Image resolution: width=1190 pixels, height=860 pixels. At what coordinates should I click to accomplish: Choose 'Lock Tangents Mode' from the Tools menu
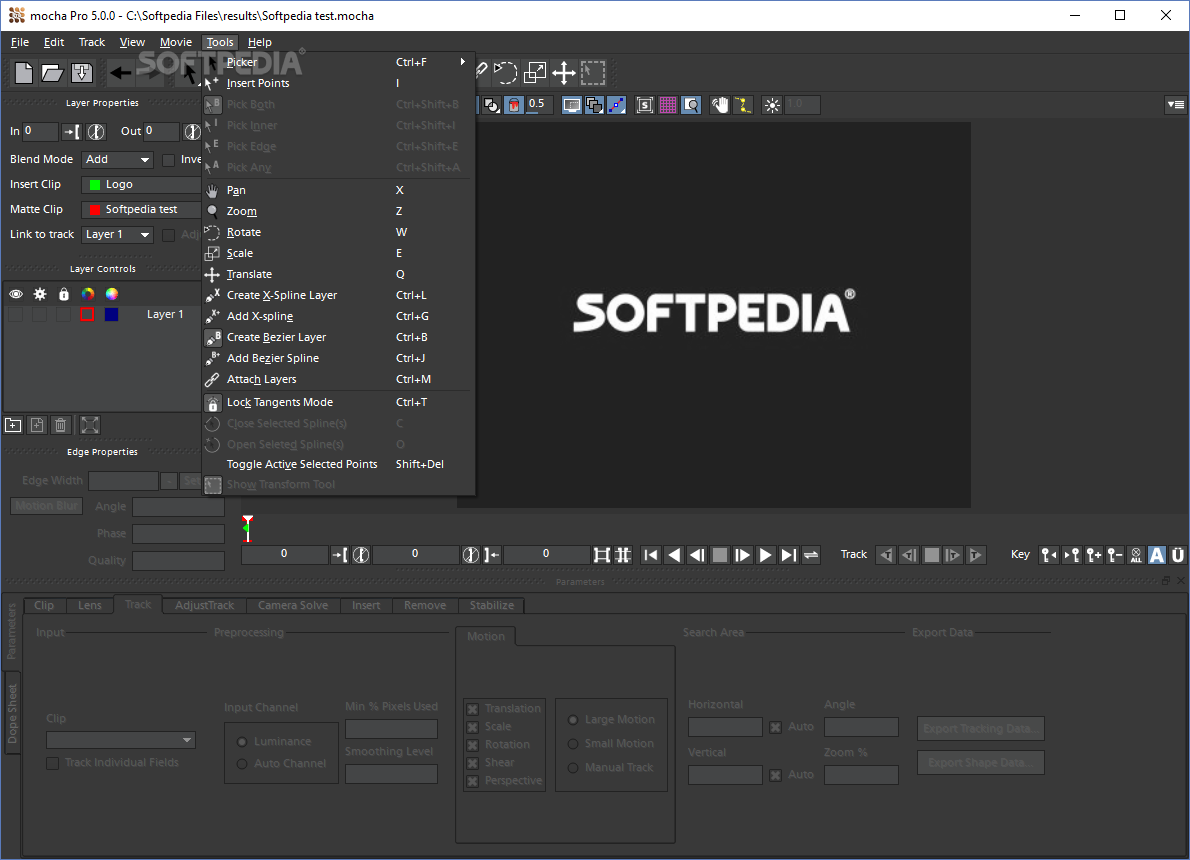point(338,402)
